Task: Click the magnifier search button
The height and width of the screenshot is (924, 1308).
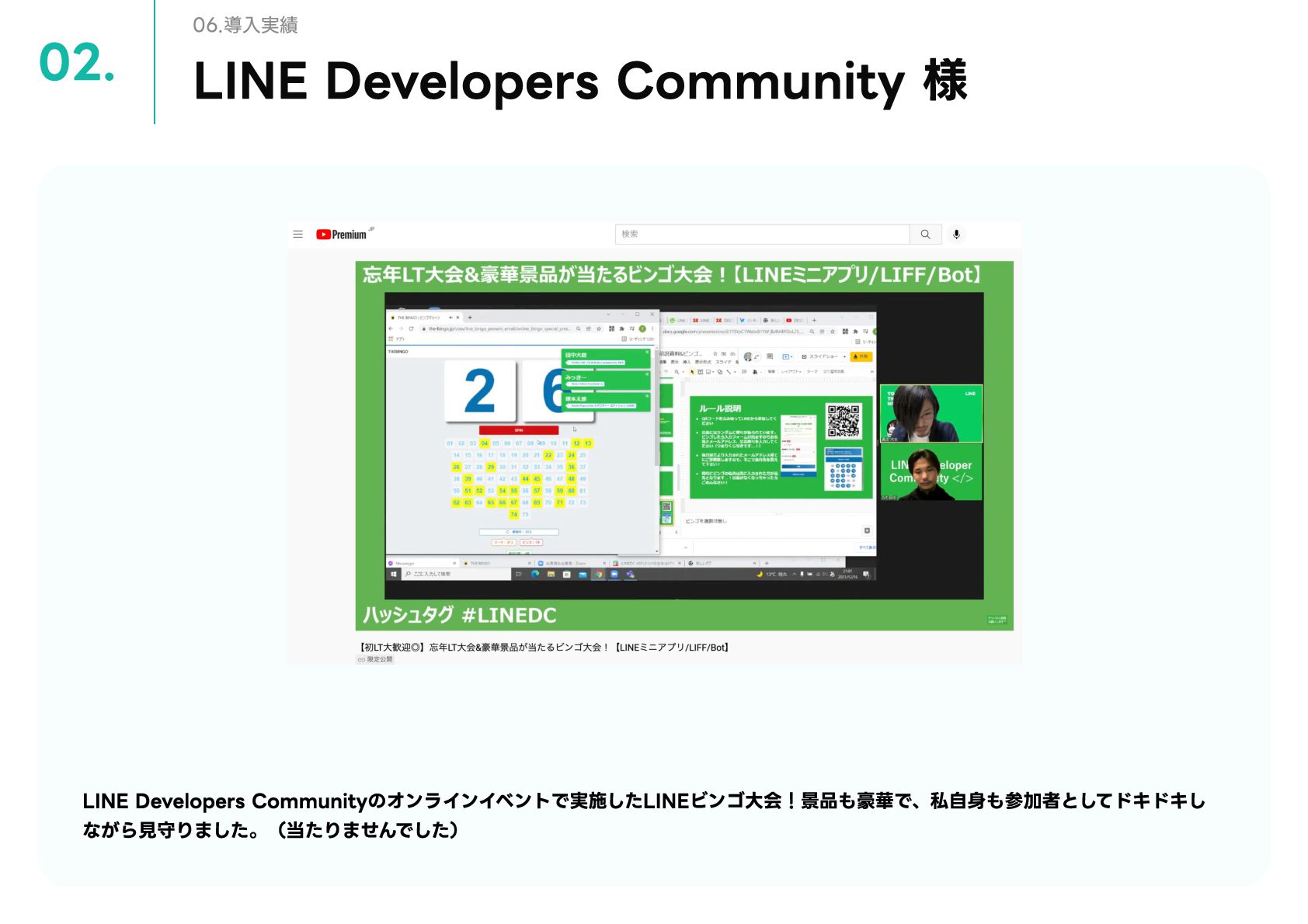Action: (925, 234)
